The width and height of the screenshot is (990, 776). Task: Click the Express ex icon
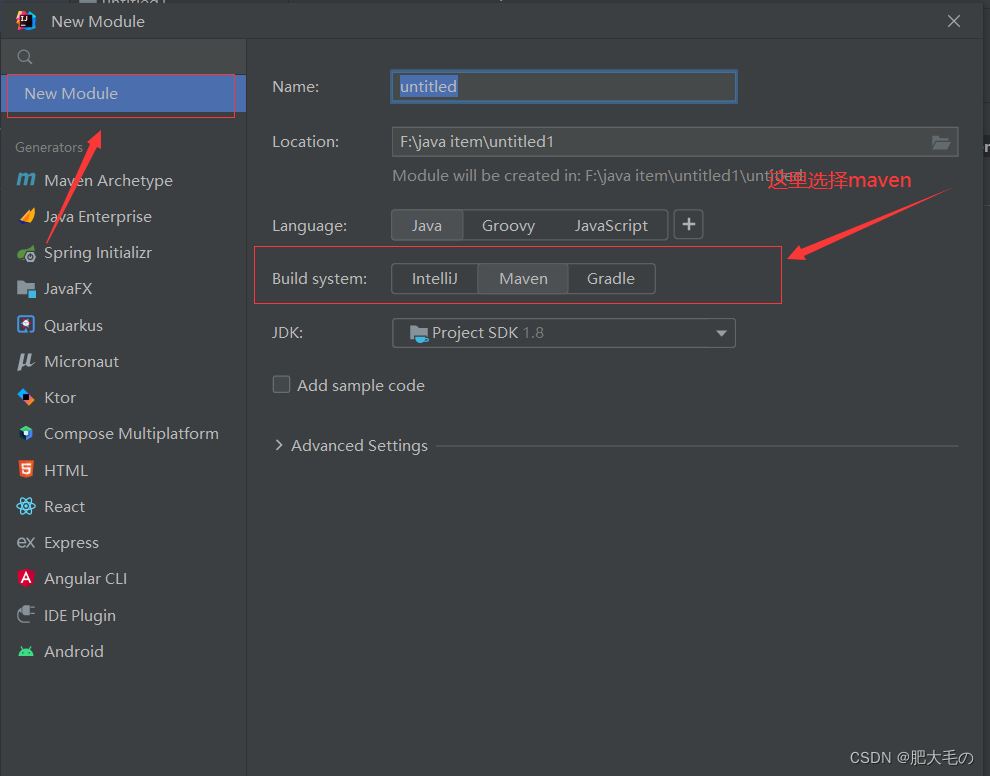[26, 542]
